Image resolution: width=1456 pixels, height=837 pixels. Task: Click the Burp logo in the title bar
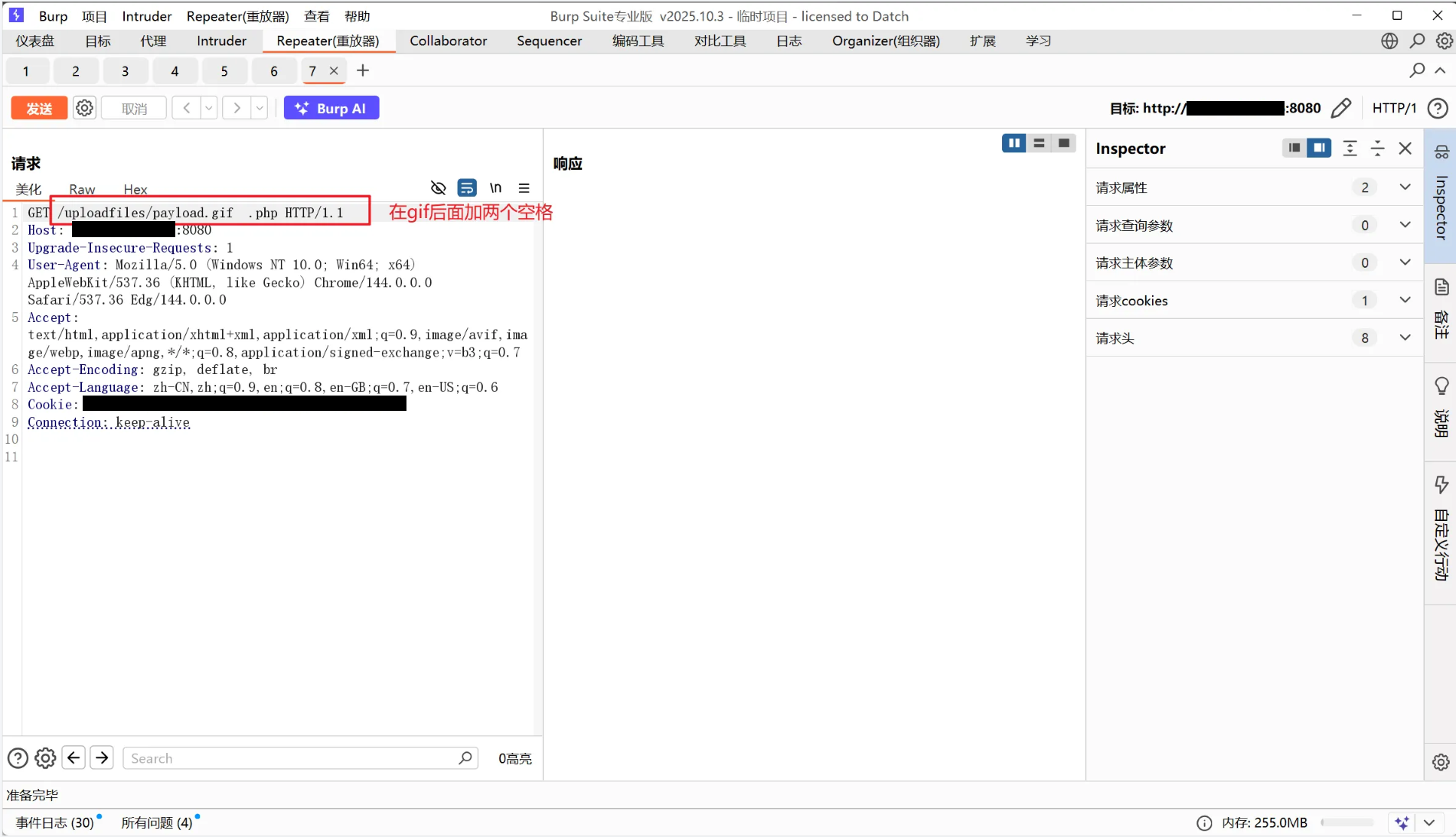coord(16,15)
